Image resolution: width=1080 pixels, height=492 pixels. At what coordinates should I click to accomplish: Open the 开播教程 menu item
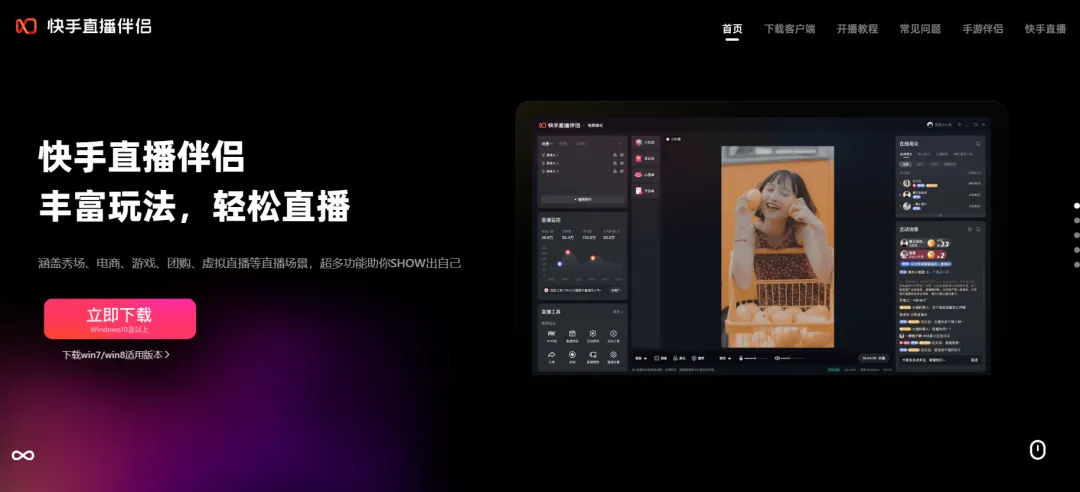(x=858, y=29)
